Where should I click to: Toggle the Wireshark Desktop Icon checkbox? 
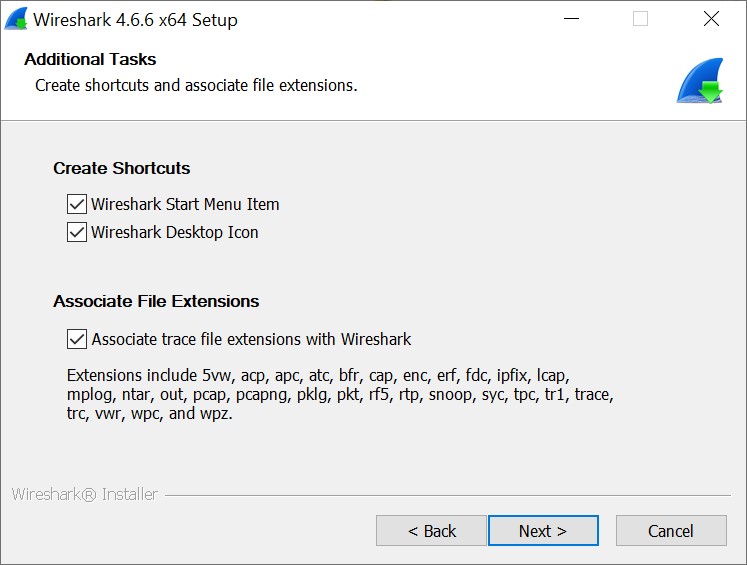[x=77, y=232]
